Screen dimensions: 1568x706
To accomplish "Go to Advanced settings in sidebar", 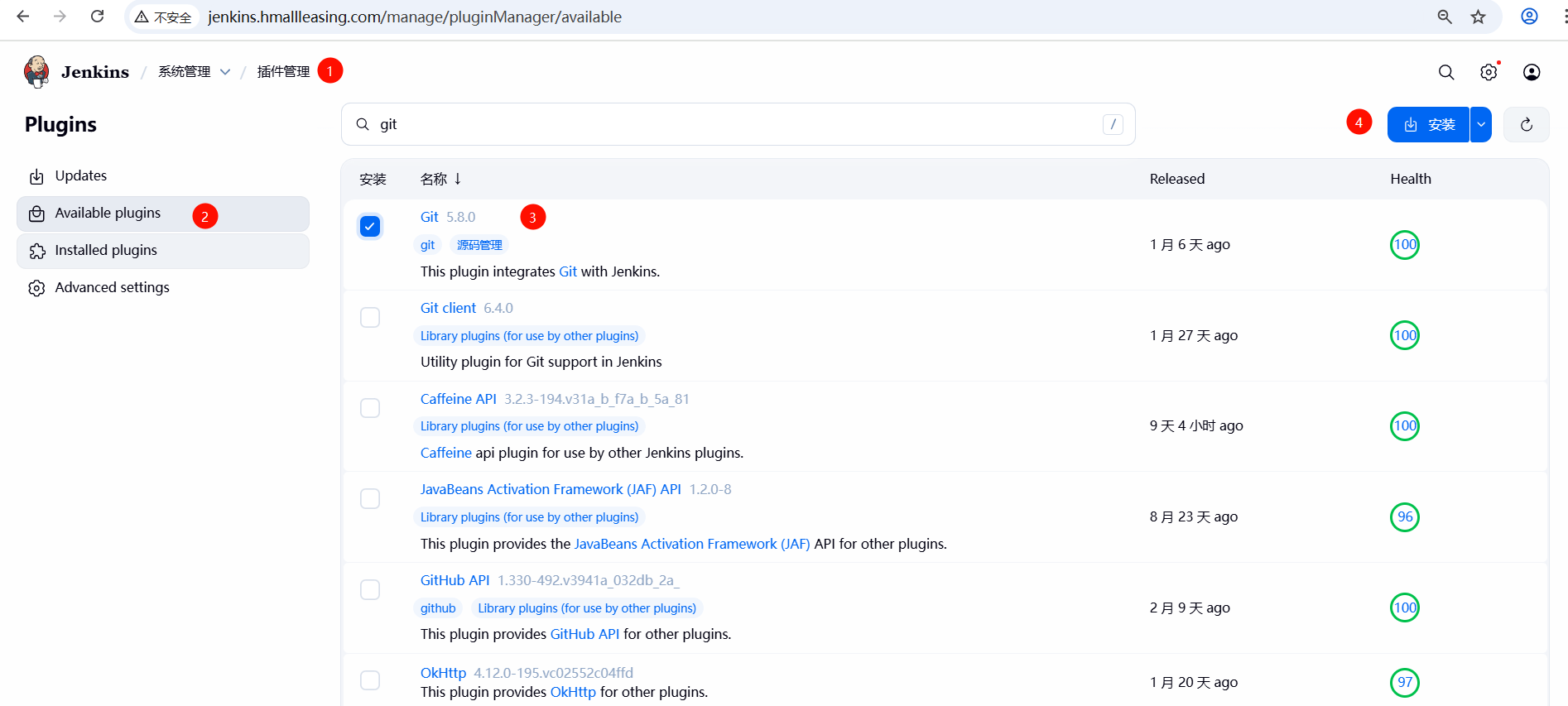I will click(112, 288).
